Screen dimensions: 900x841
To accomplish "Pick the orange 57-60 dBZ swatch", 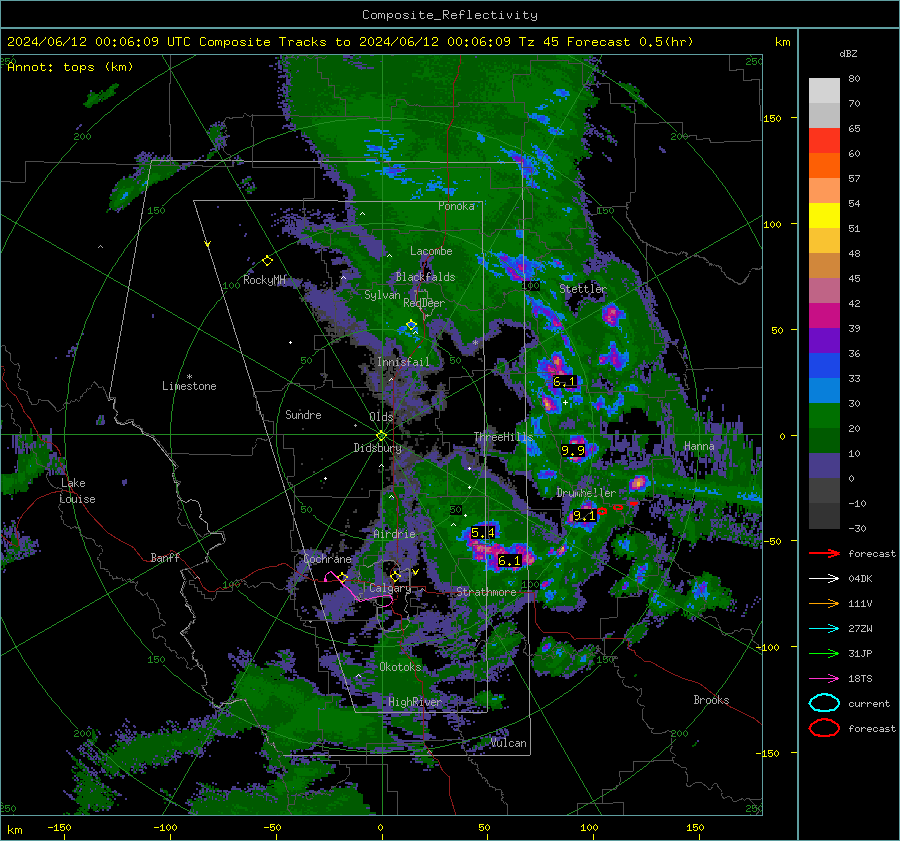I will (824, 166).
